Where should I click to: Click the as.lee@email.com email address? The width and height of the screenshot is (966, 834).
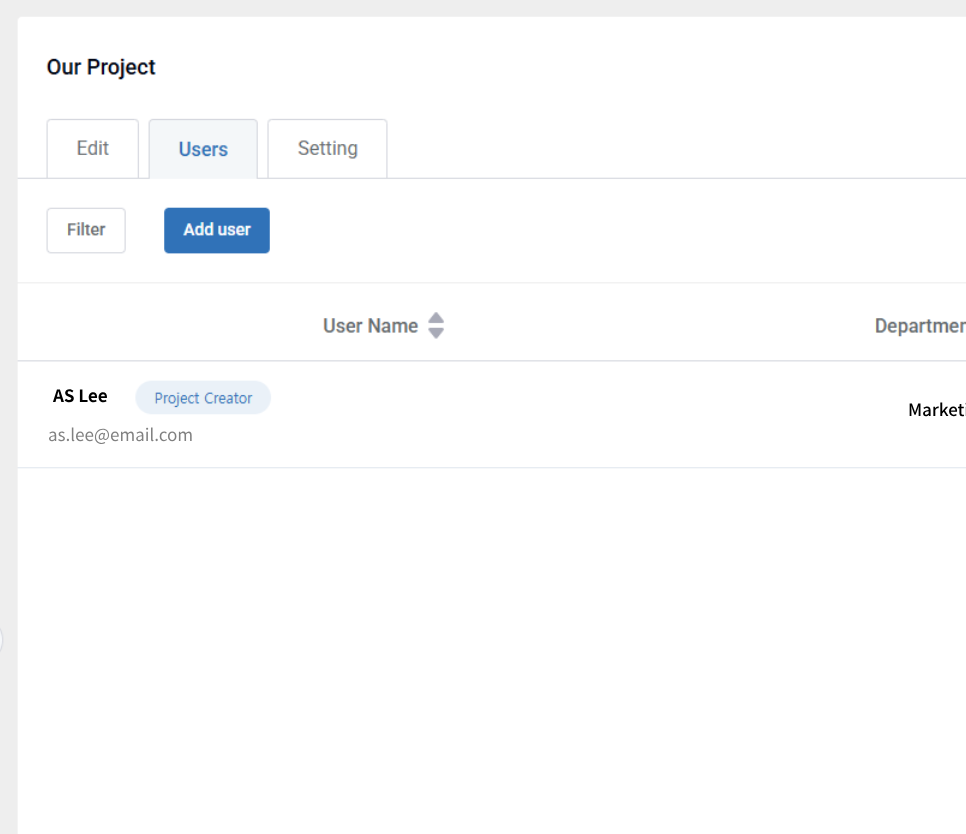(120, 435)
